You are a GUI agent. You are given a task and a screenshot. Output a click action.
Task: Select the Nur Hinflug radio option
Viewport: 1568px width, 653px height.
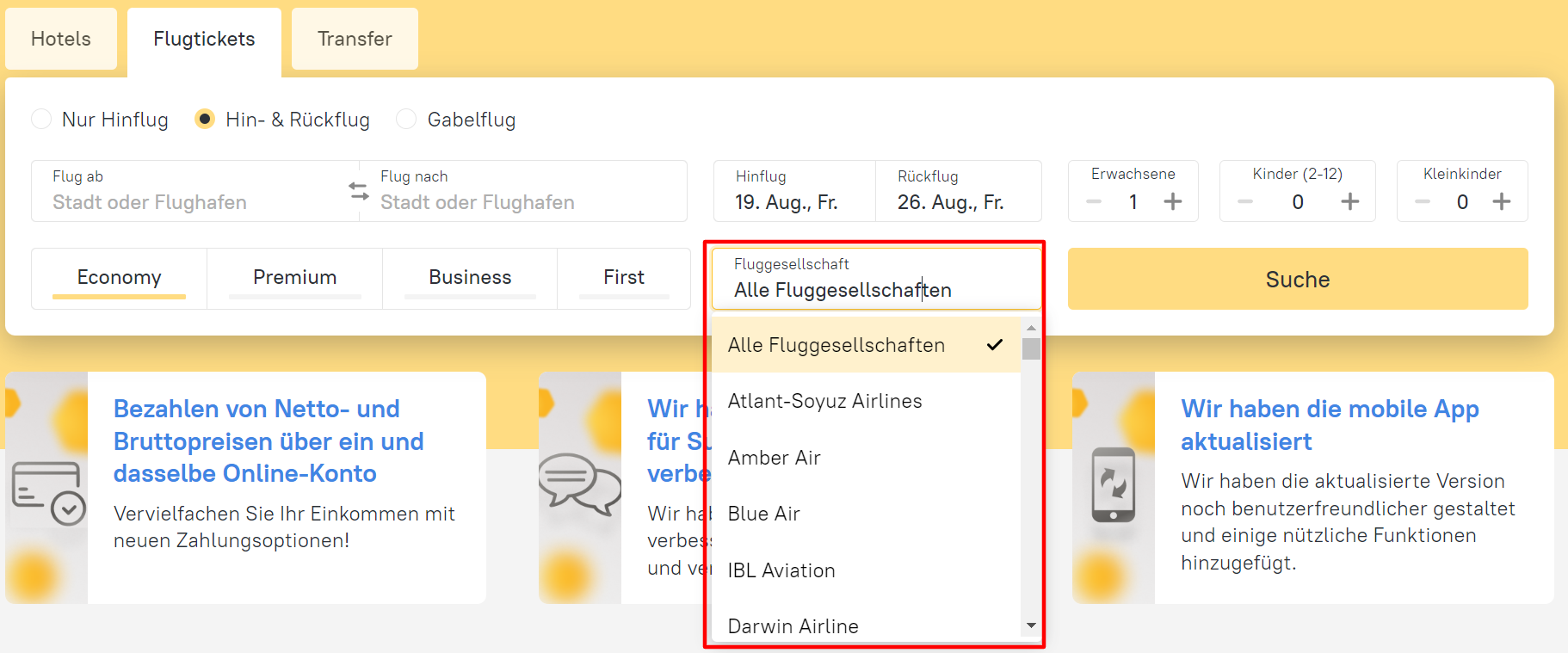click(x=41, y=119)
